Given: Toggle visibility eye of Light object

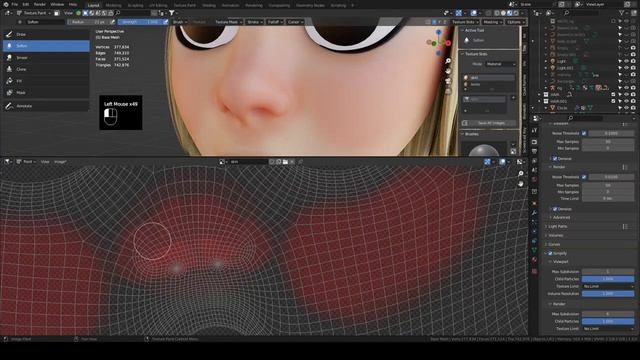Looking at the screenshot, I should [627, 61].
